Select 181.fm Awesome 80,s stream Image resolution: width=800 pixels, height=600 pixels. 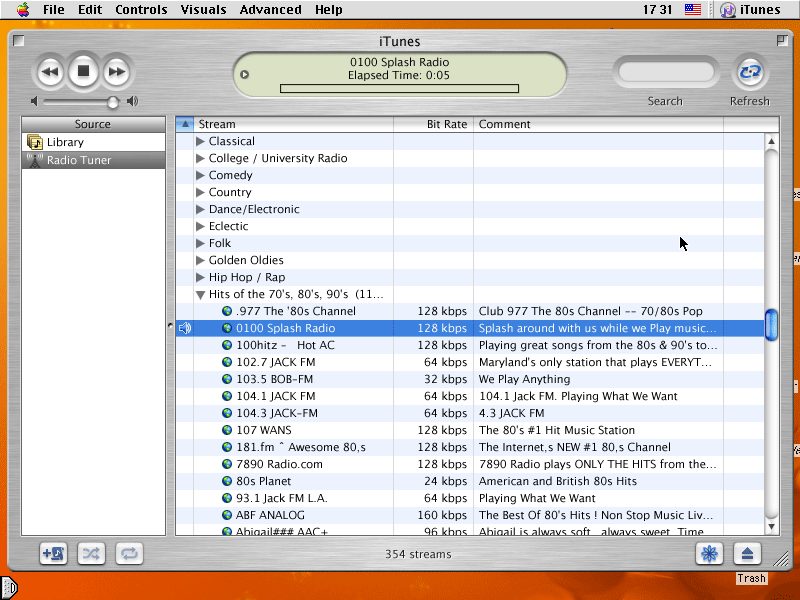(x=470, y=447)
